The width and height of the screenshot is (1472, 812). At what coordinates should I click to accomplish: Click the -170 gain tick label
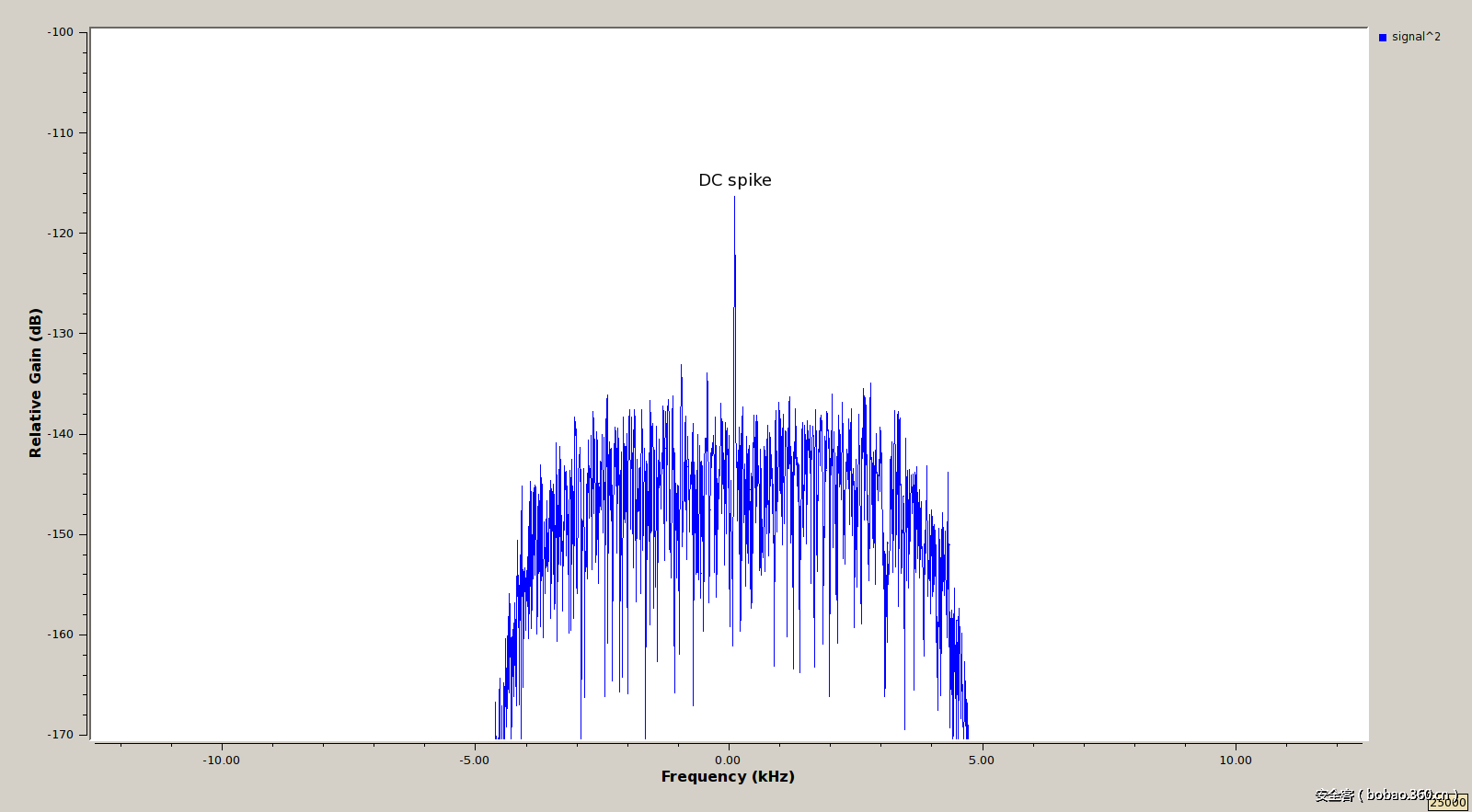coord(61,734)
